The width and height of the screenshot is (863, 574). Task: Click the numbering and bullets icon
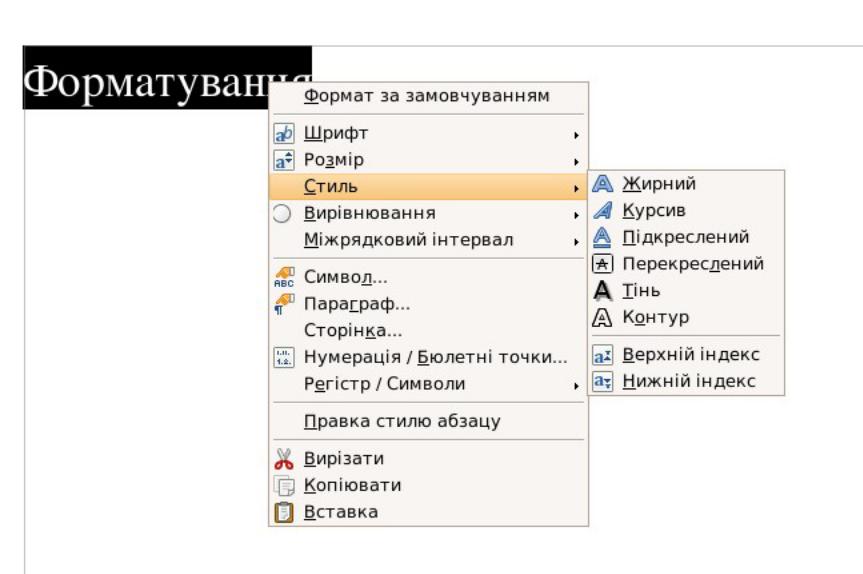click(x=283, y=357)
